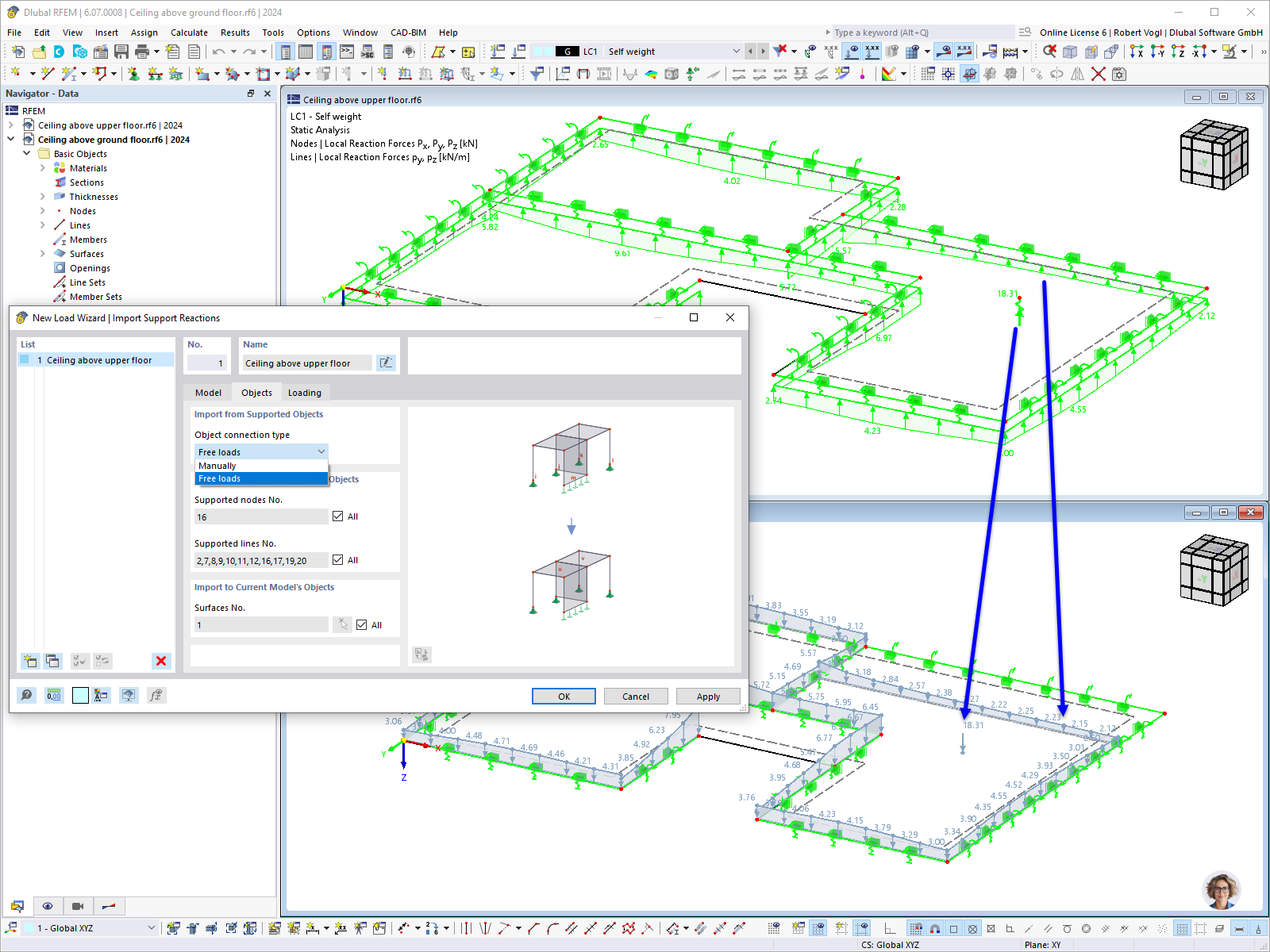
Task: Choose Manually in the connection type dropdown list
Action: pyautogui.click(x=261, y=466)
